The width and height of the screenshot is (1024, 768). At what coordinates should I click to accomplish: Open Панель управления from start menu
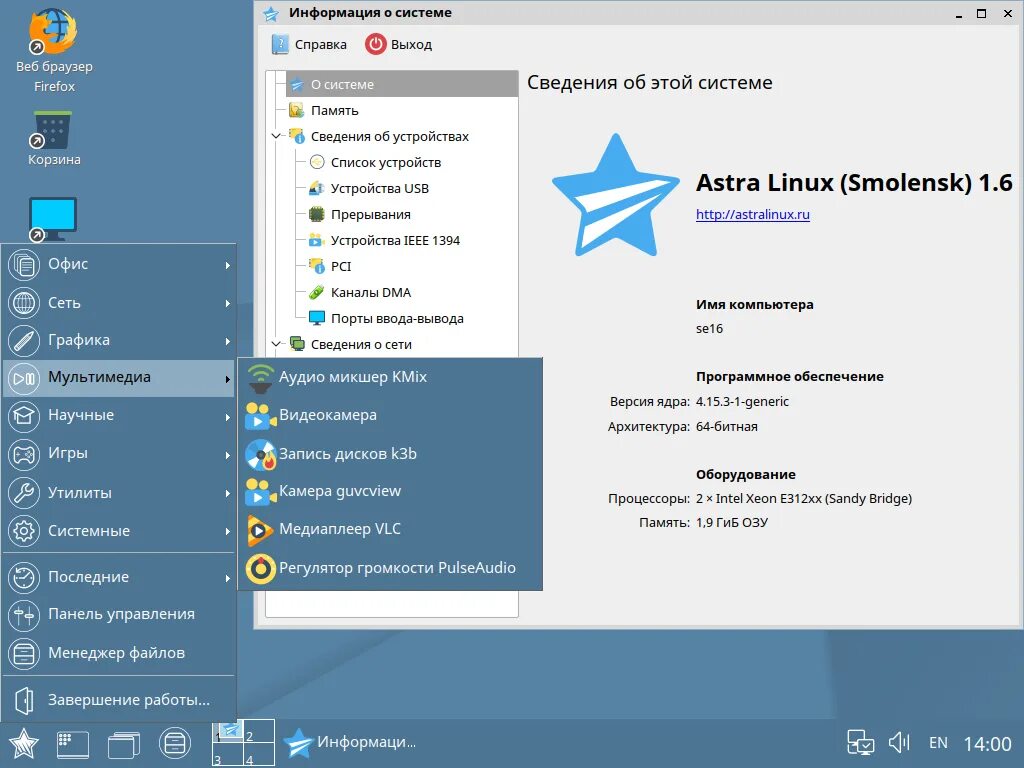[119, 615]
